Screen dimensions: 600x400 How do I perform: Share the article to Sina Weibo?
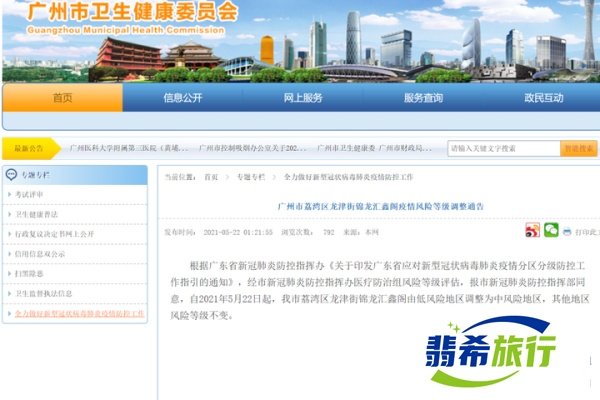tap(532, 230)
